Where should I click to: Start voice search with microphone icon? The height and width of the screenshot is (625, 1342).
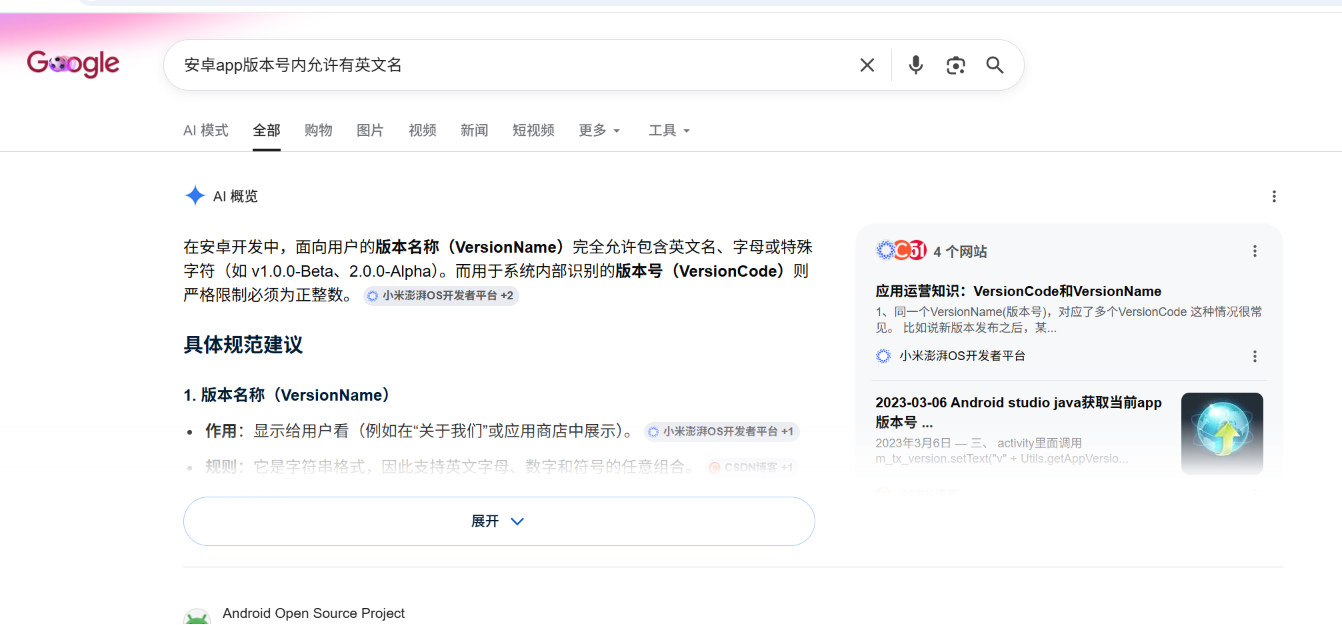click(915, 65)
